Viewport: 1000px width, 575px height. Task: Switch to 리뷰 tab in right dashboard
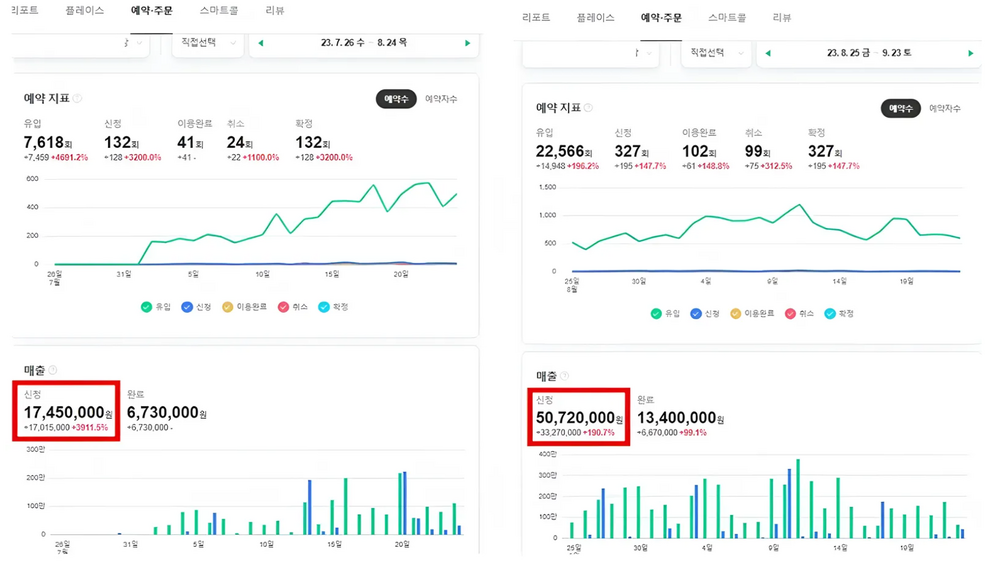782,18
